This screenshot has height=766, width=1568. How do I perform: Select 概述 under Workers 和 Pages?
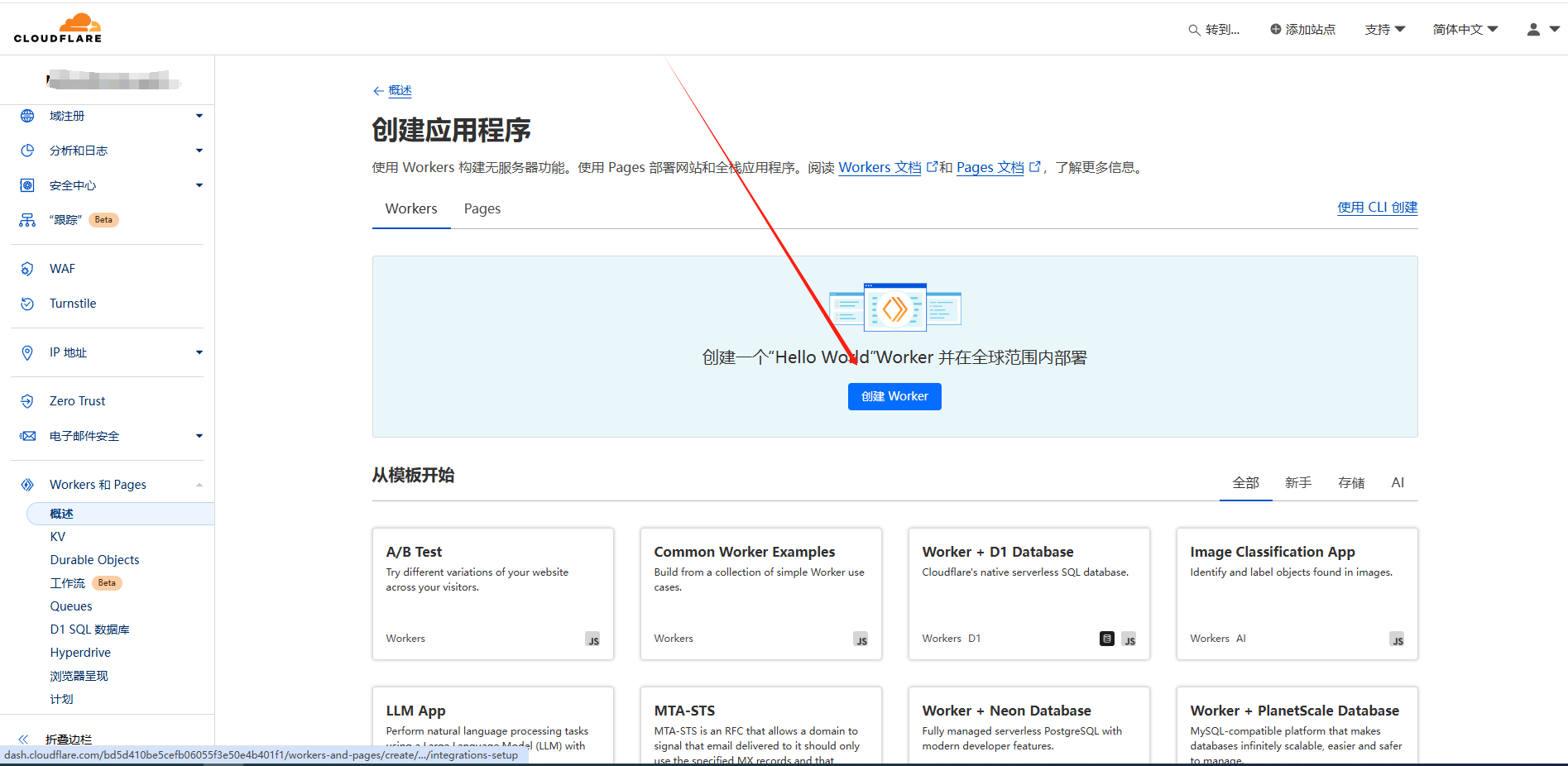120,514
